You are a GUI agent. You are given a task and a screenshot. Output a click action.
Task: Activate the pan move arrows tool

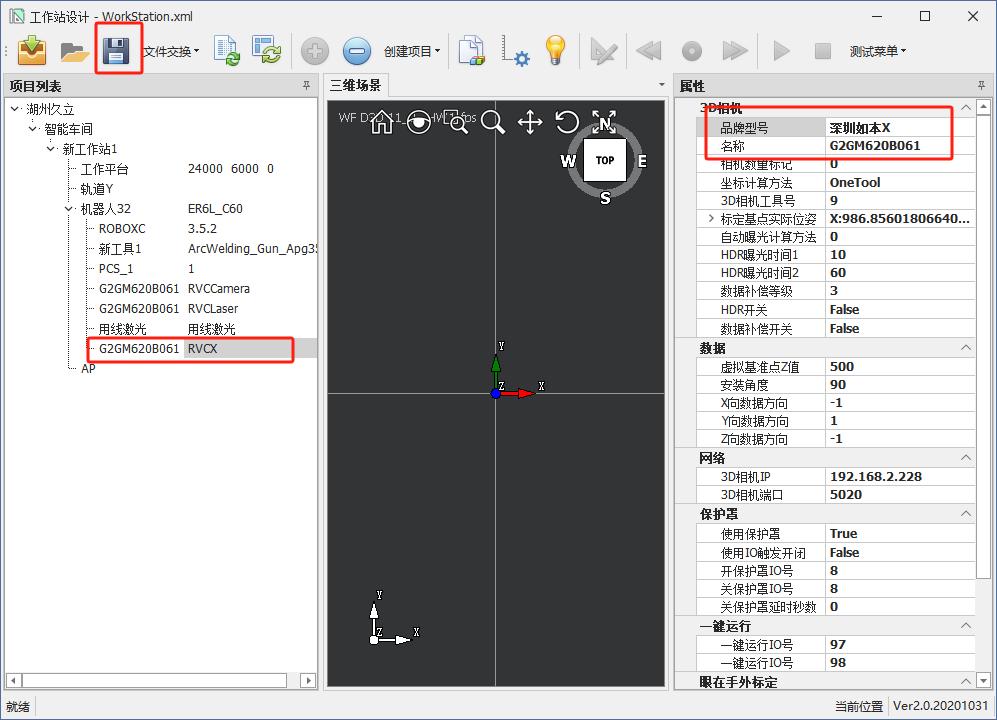click(530, 123)
